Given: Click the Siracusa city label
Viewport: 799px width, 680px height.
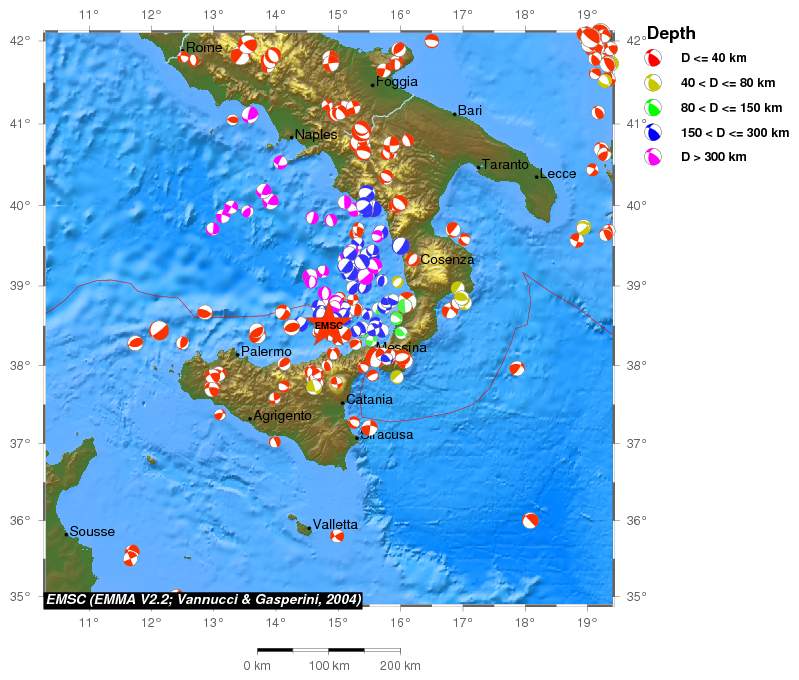Looking at the screenshot, I should (387, 435).
